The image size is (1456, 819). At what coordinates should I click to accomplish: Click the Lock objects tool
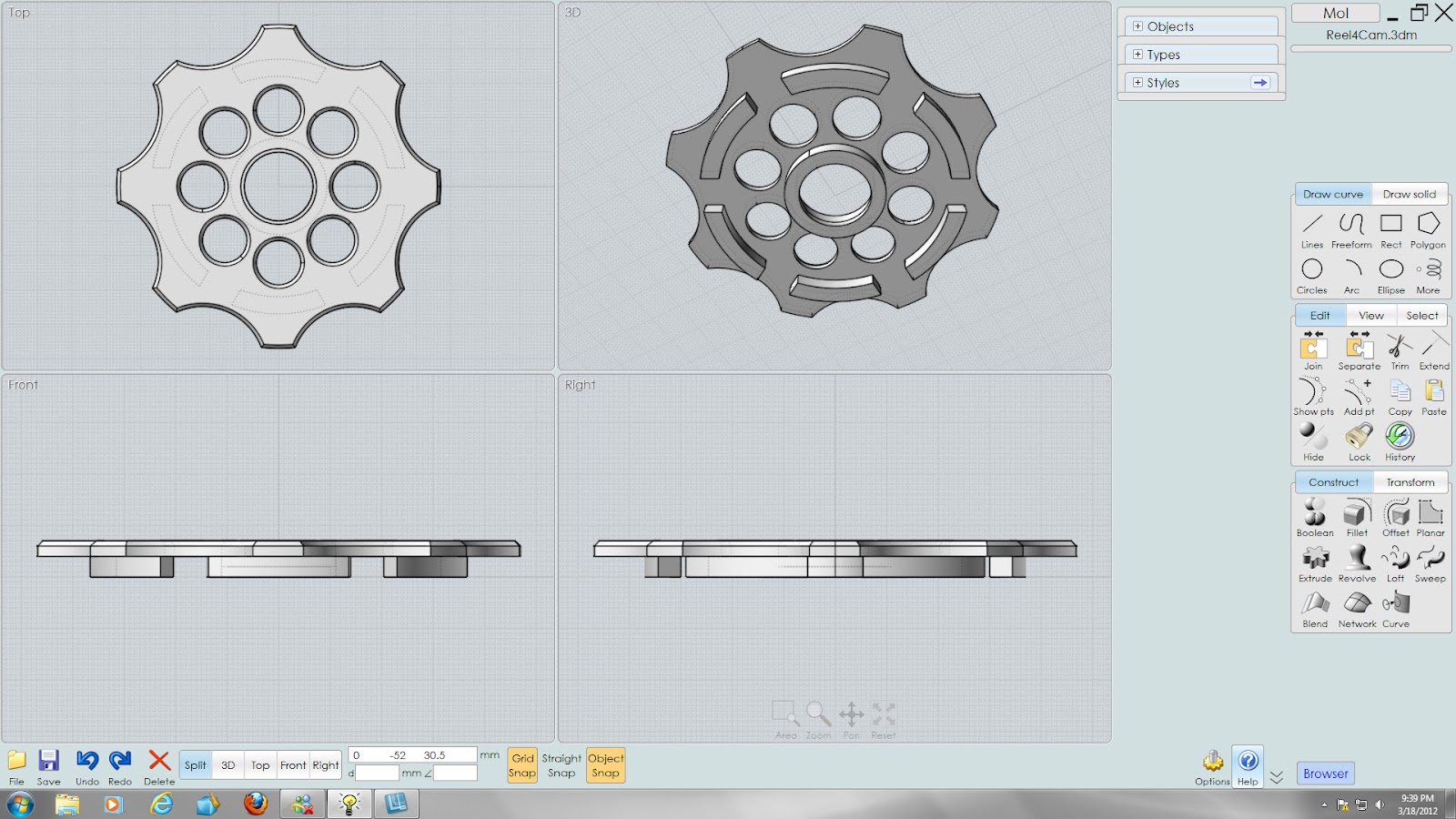(1360, 442)
